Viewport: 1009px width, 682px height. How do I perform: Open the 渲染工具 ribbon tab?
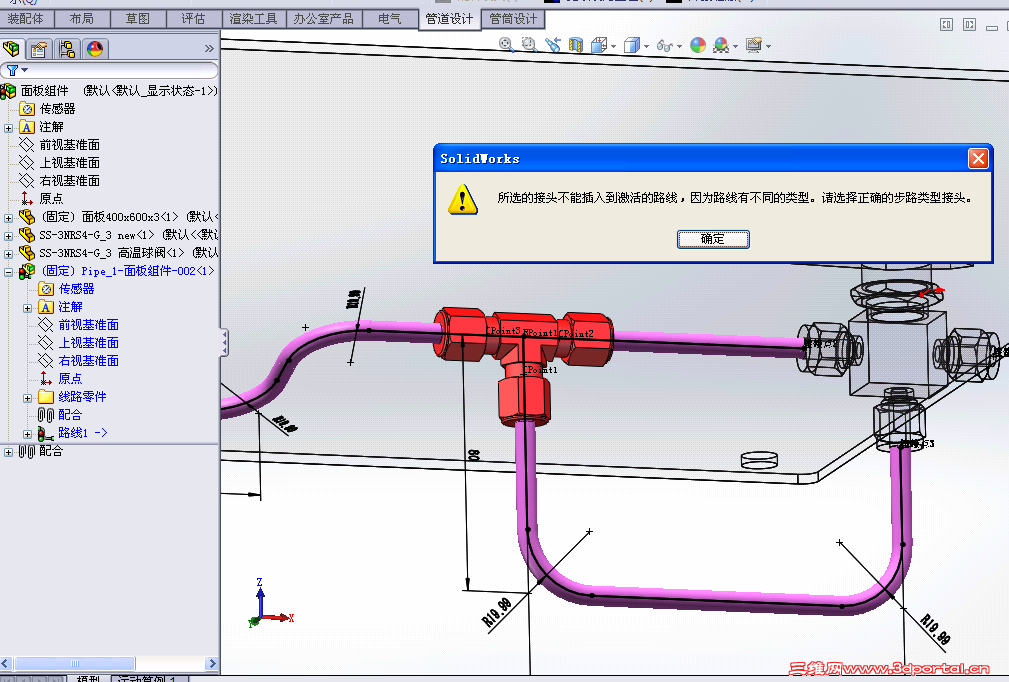tap(253, 19)
